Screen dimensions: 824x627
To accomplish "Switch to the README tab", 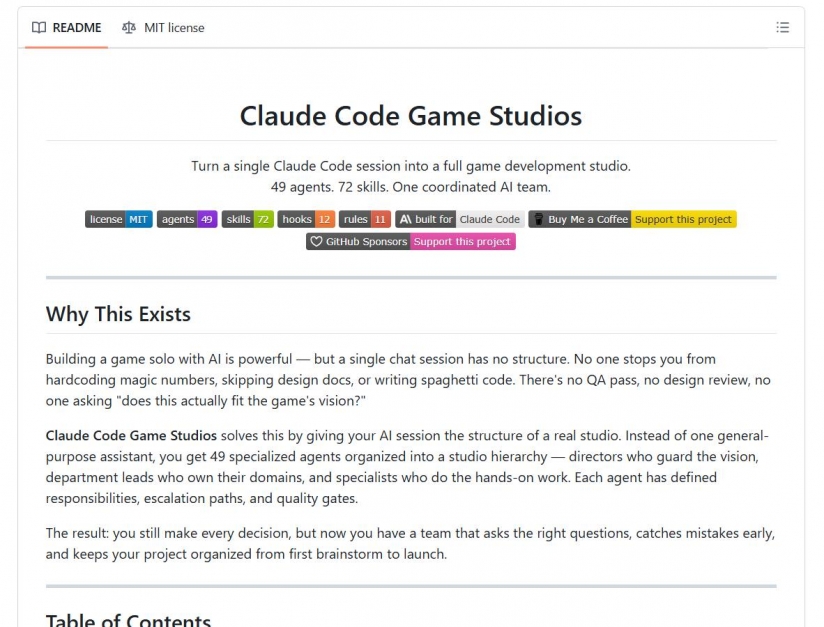I will pos(65,27).
